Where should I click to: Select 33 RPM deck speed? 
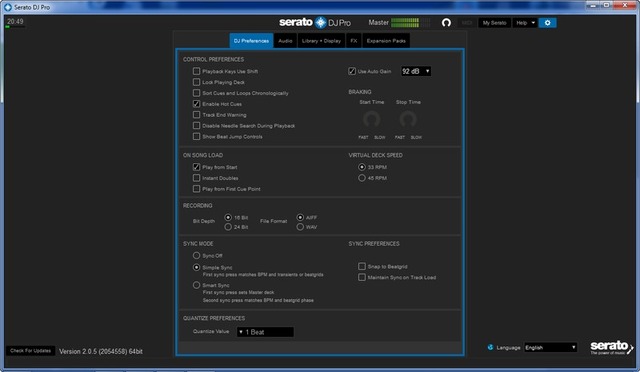pyautogui.click(x=362, y=167)
